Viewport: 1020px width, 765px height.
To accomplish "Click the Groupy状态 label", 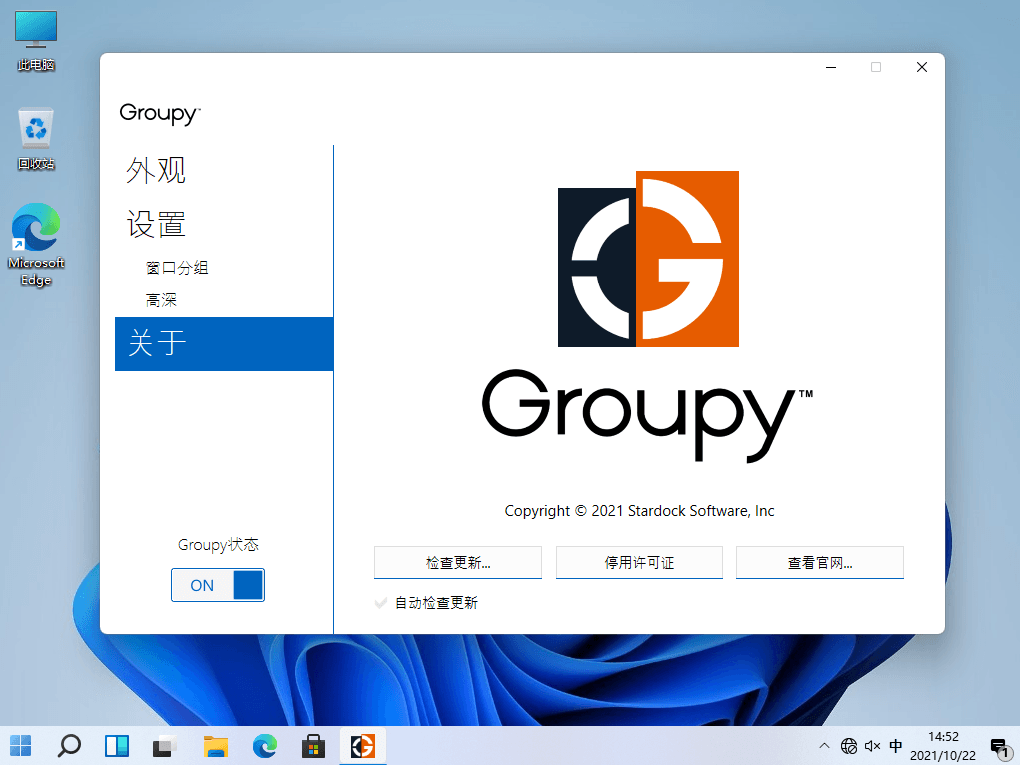I will (219, 544).
